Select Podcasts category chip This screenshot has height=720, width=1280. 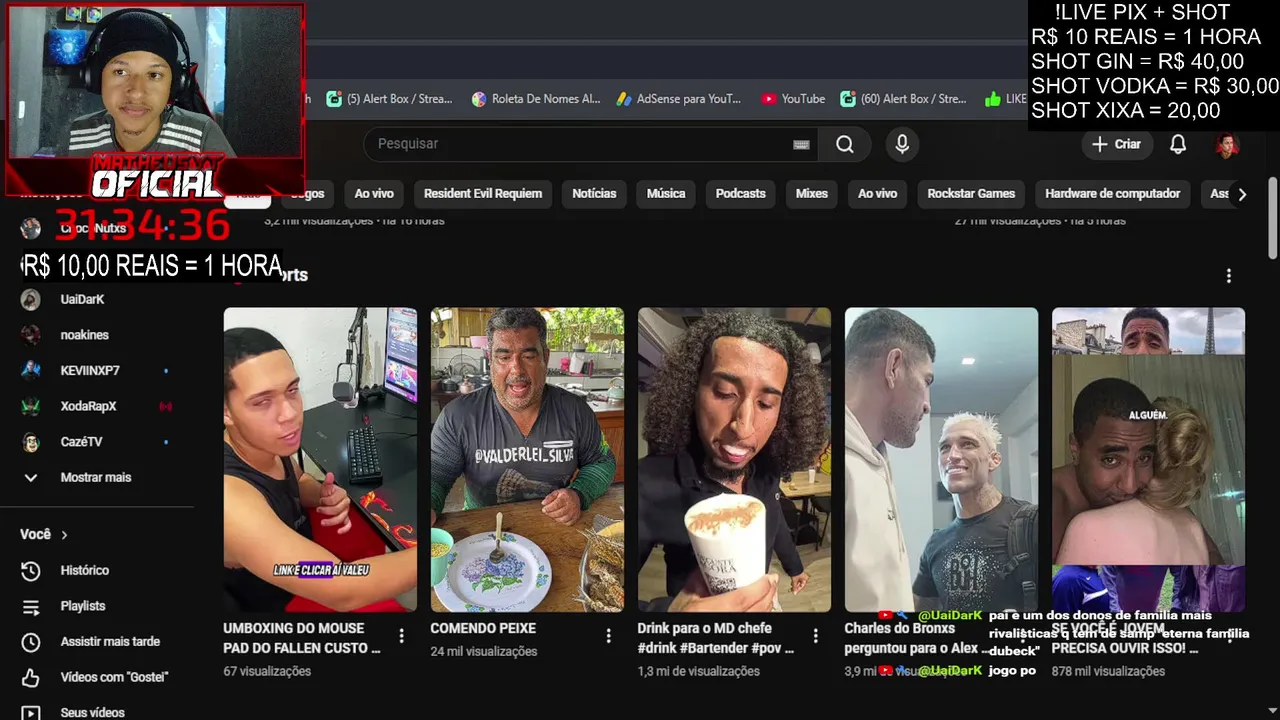coord(741,194)
